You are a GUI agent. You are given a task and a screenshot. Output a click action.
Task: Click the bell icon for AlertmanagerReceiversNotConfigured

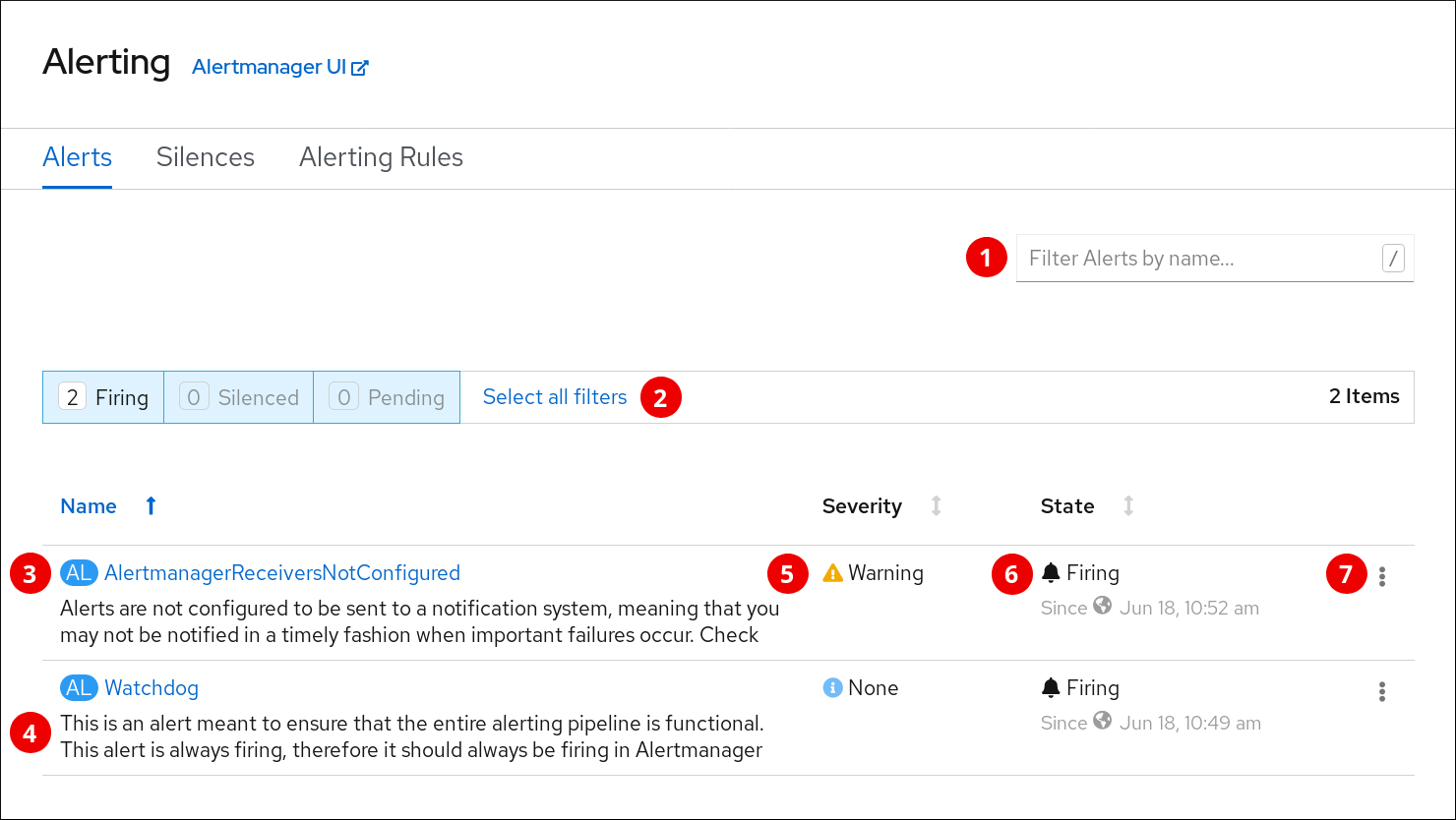click(1051, 573)
